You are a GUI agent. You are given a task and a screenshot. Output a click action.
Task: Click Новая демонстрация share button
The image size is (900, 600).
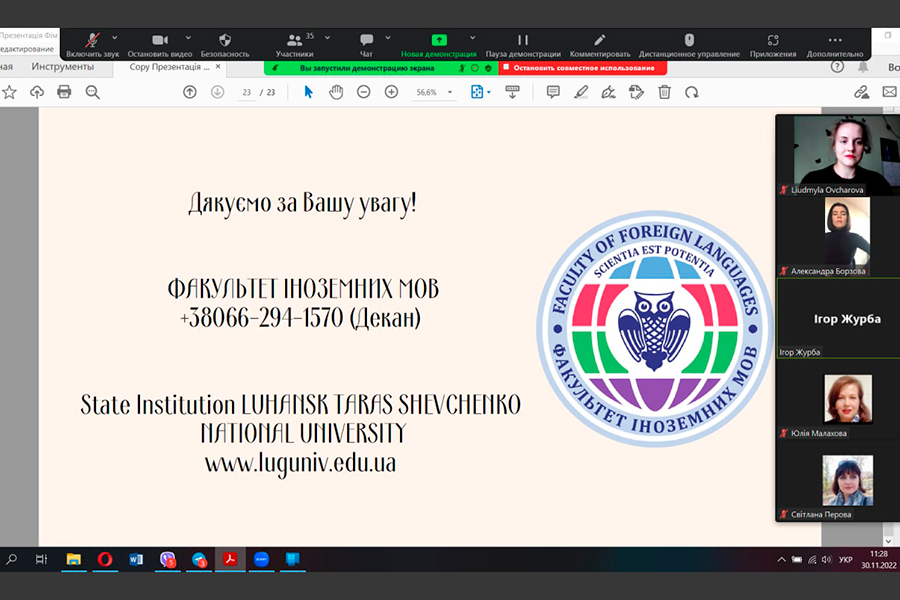(x=439, y=42)
